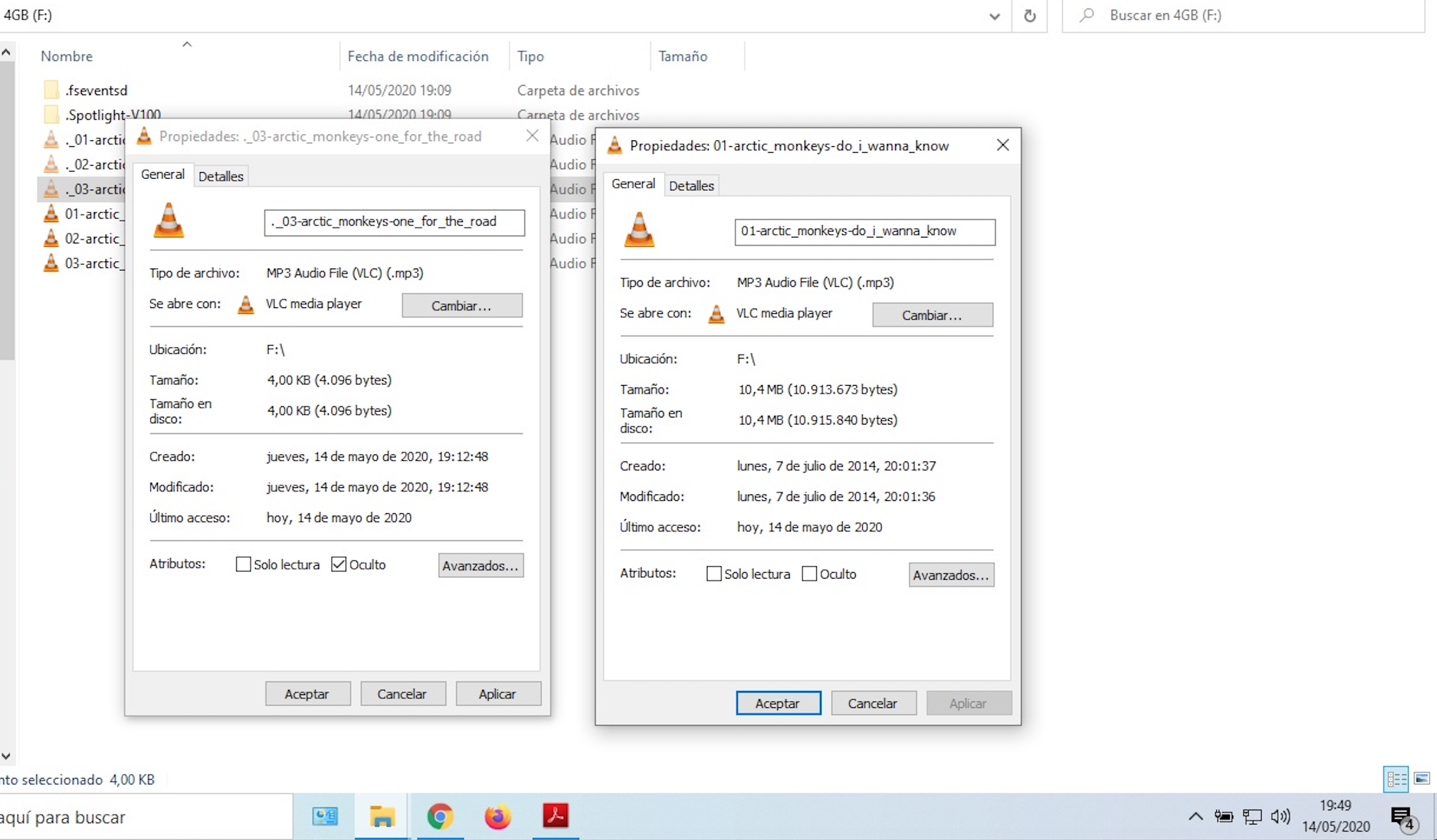Show hidden system tray icons

pyautogui.click(x=1196, y=817)
